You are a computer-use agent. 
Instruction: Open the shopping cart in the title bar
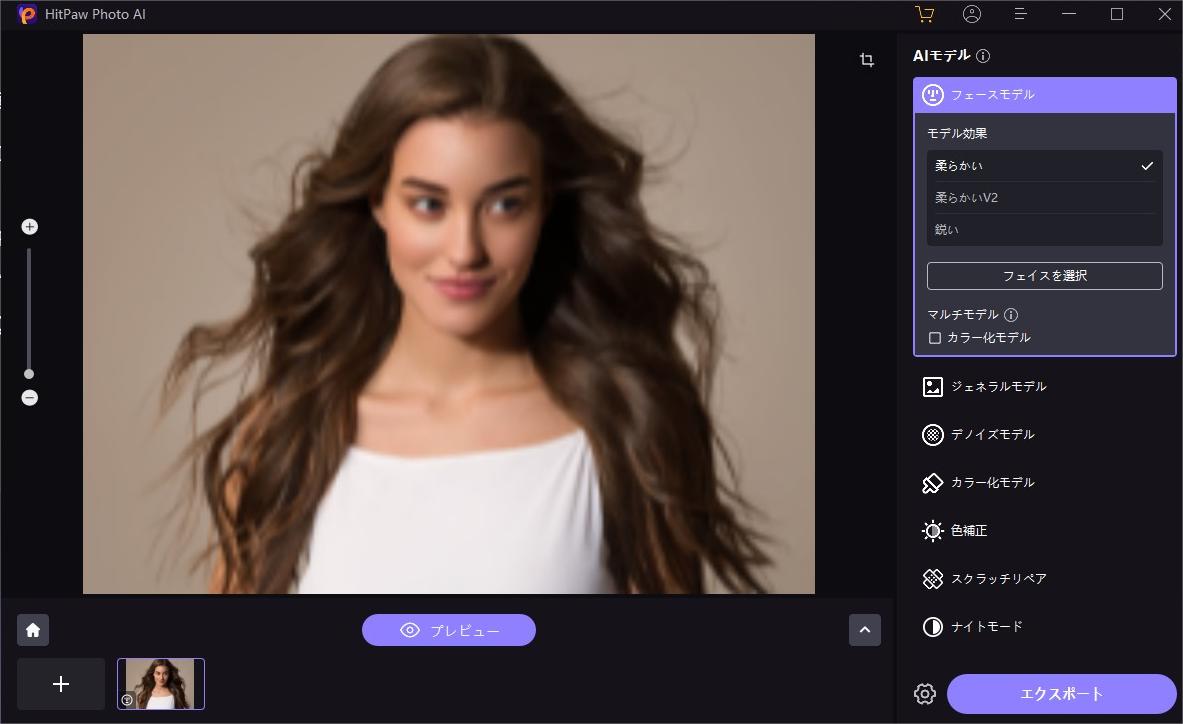click(924, 14)
